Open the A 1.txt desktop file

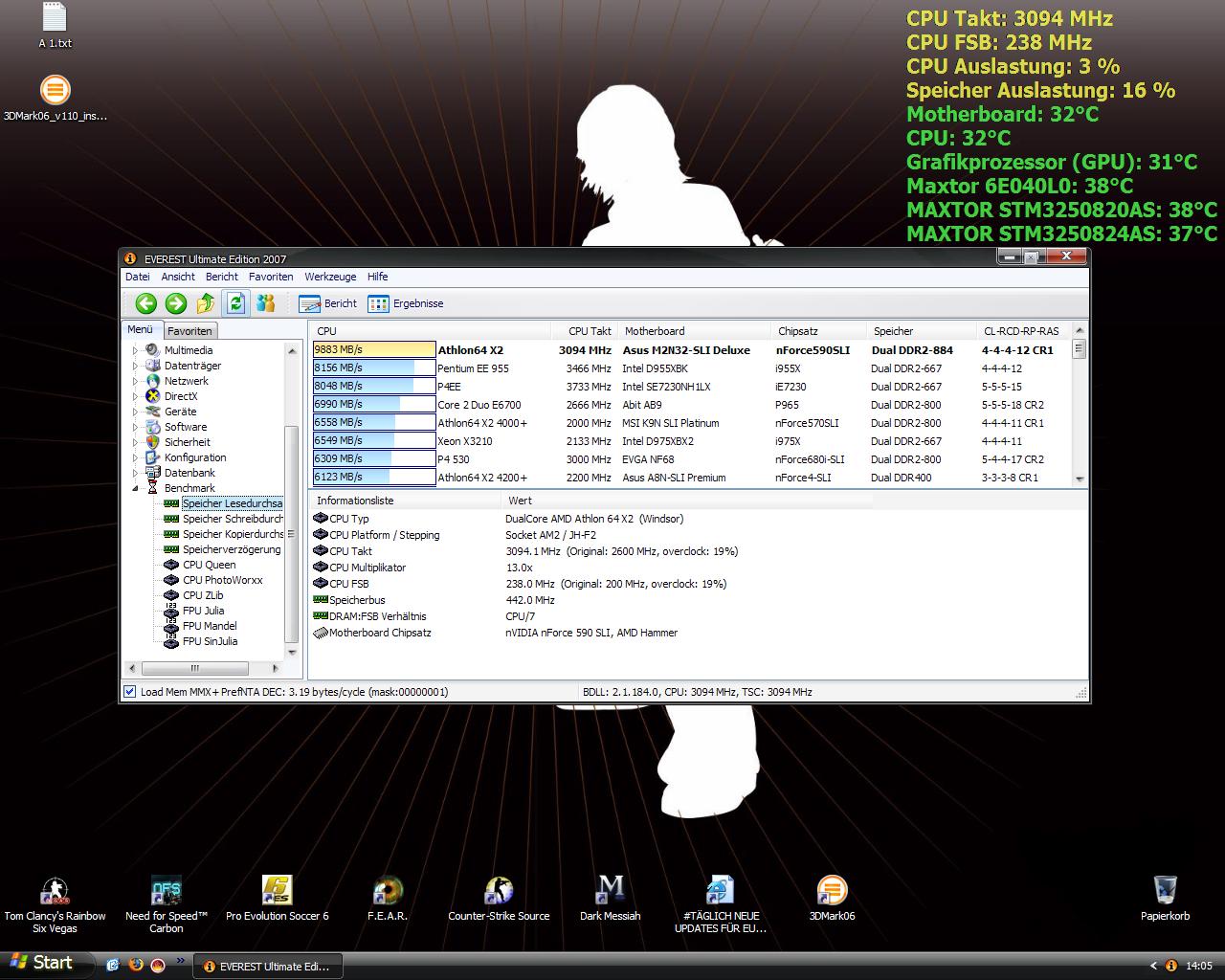55,27
